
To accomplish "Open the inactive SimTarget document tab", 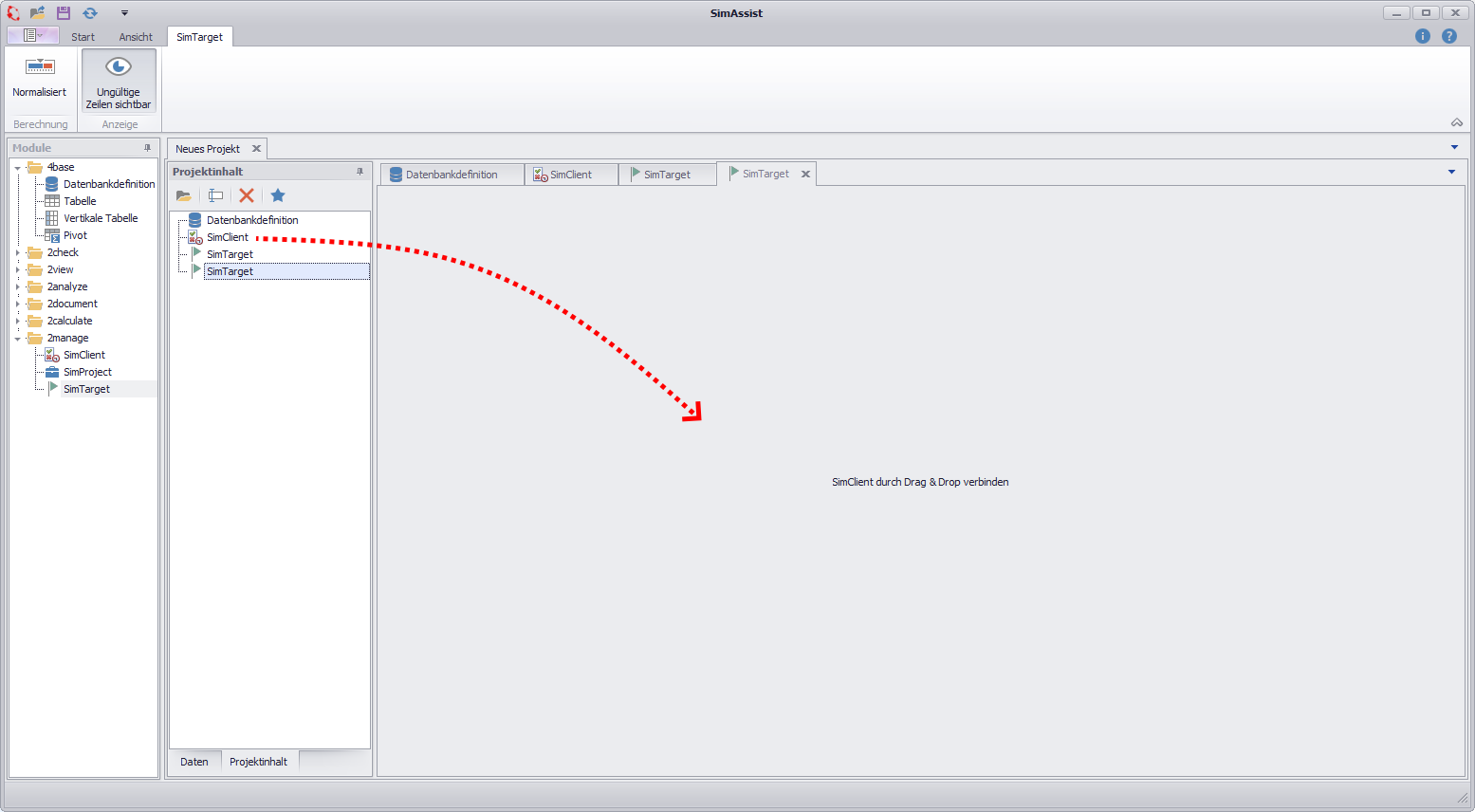I will (x=667, y=175).
